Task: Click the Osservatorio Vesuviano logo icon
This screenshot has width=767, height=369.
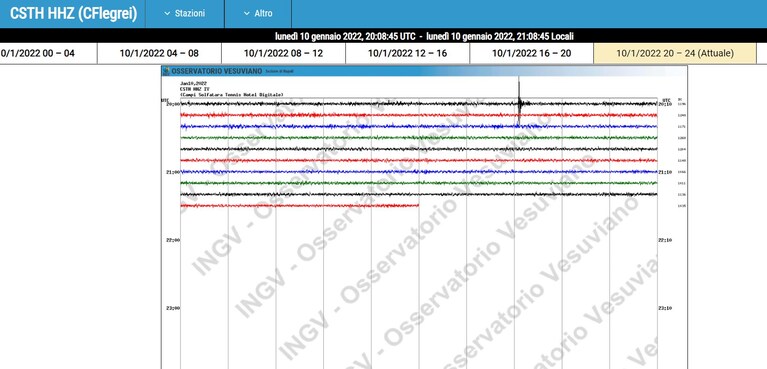Action: tap(166, 71)
